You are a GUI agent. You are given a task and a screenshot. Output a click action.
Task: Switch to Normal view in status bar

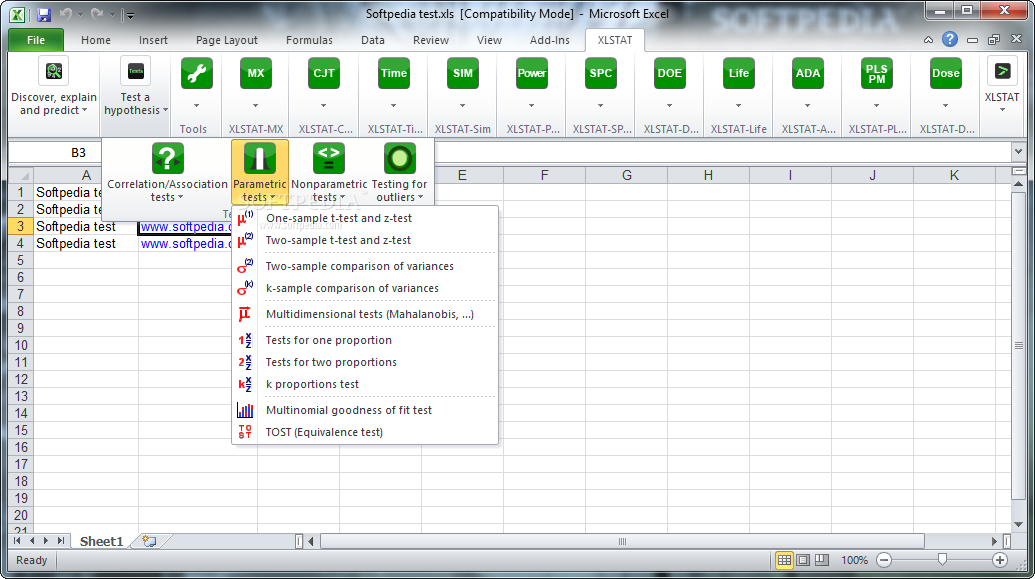tap(784, 560)
